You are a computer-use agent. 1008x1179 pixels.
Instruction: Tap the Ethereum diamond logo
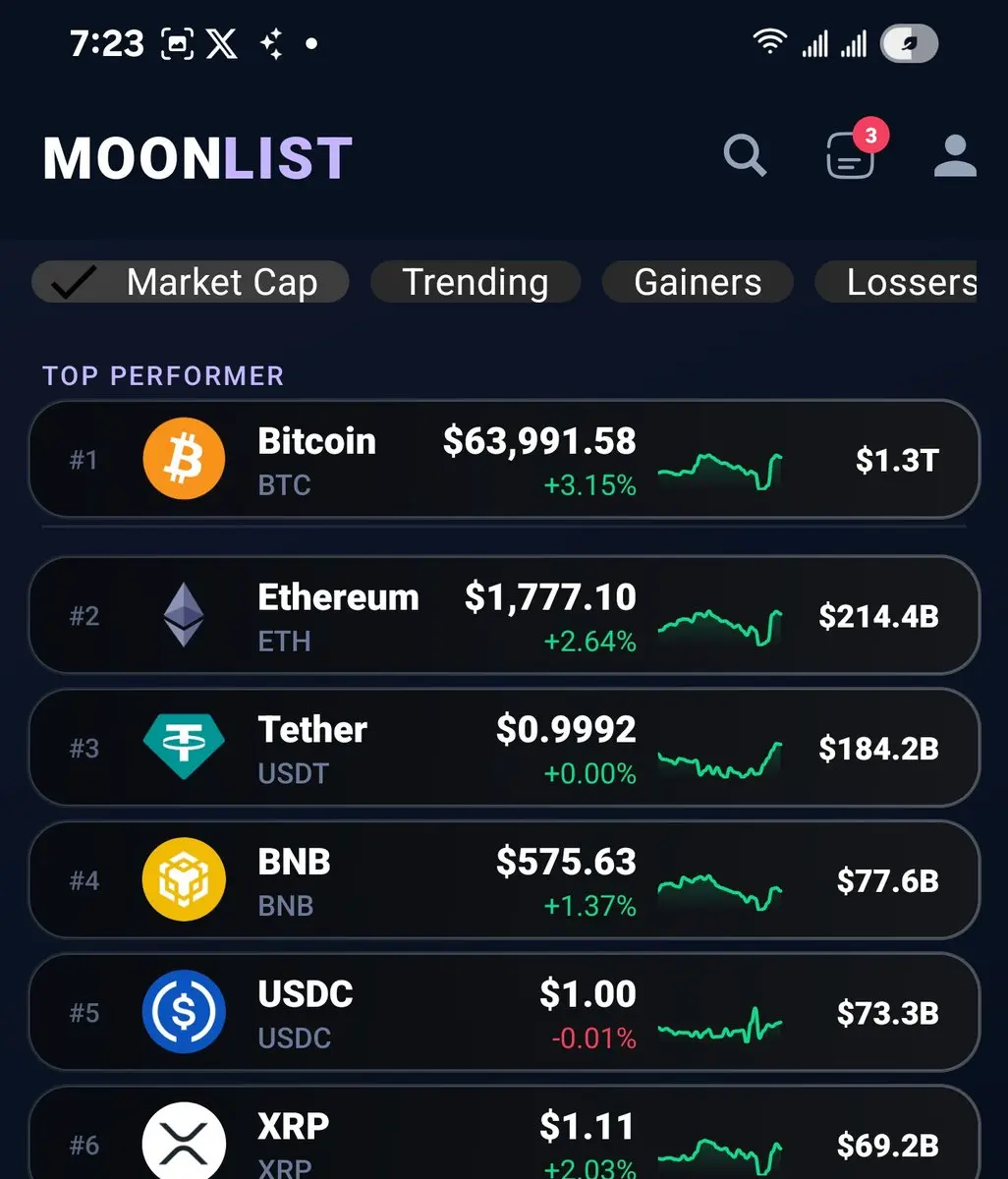[x=184, y=615]
